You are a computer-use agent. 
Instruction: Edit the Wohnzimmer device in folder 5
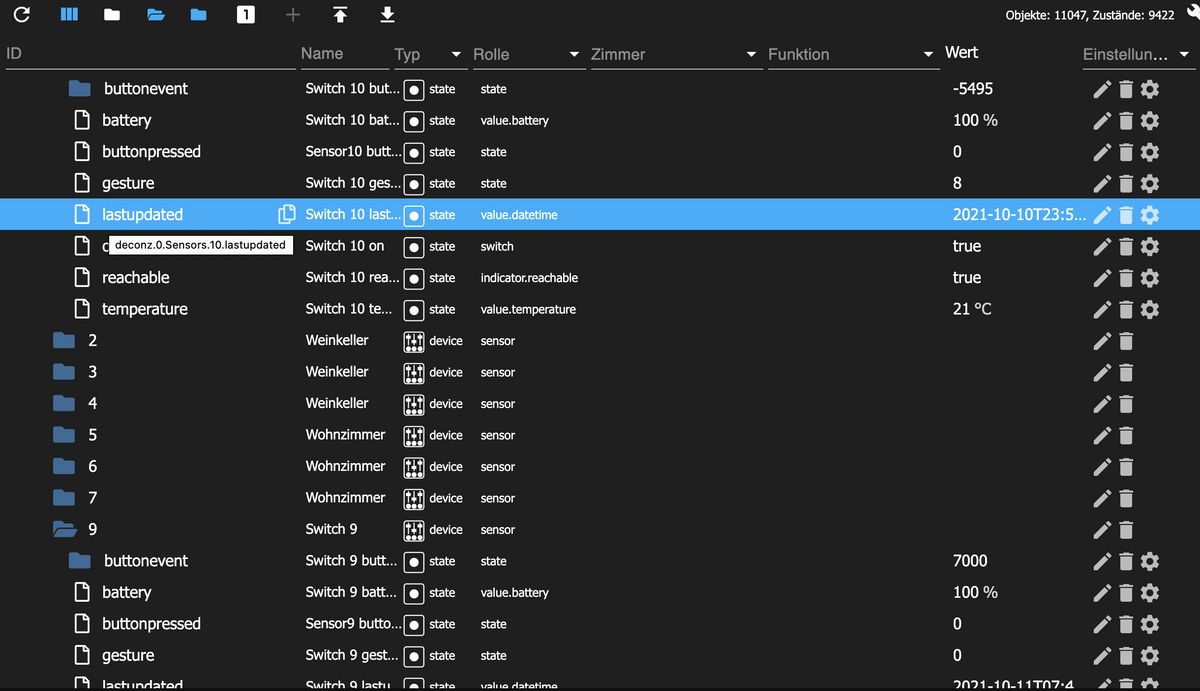(1102, 436)
